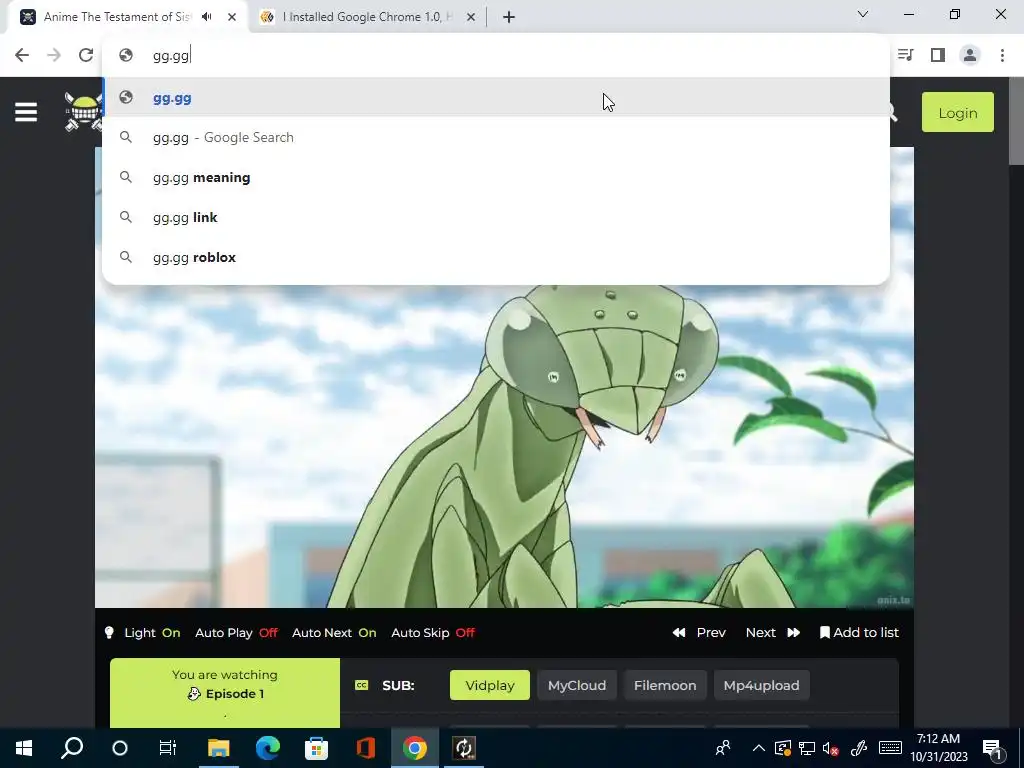The image size is (1024, 768).
Task: Toggle Auto Skip Off setting
Action: (x=432, y=632)
